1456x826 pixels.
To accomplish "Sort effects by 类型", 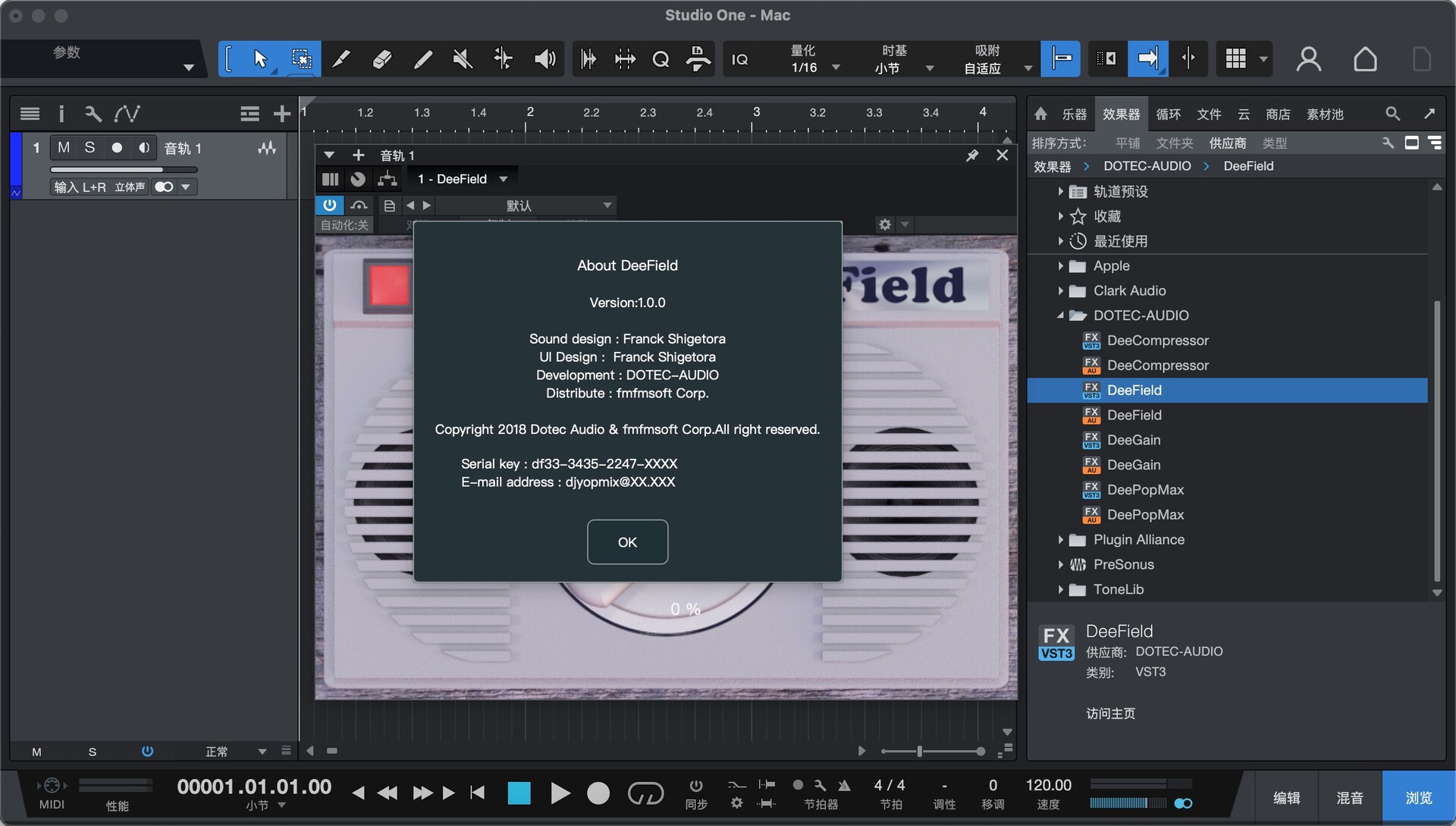I will pos(1274,143).
